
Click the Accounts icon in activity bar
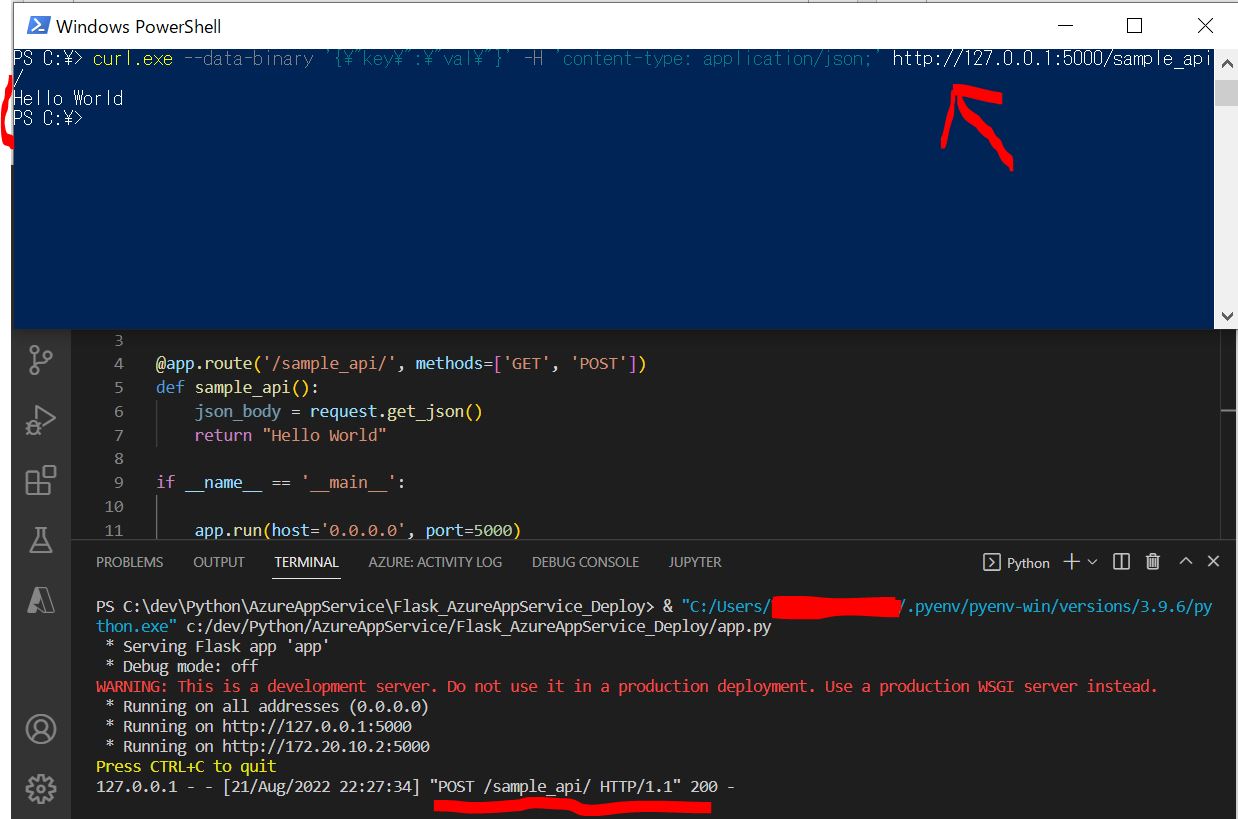point(40,729)
